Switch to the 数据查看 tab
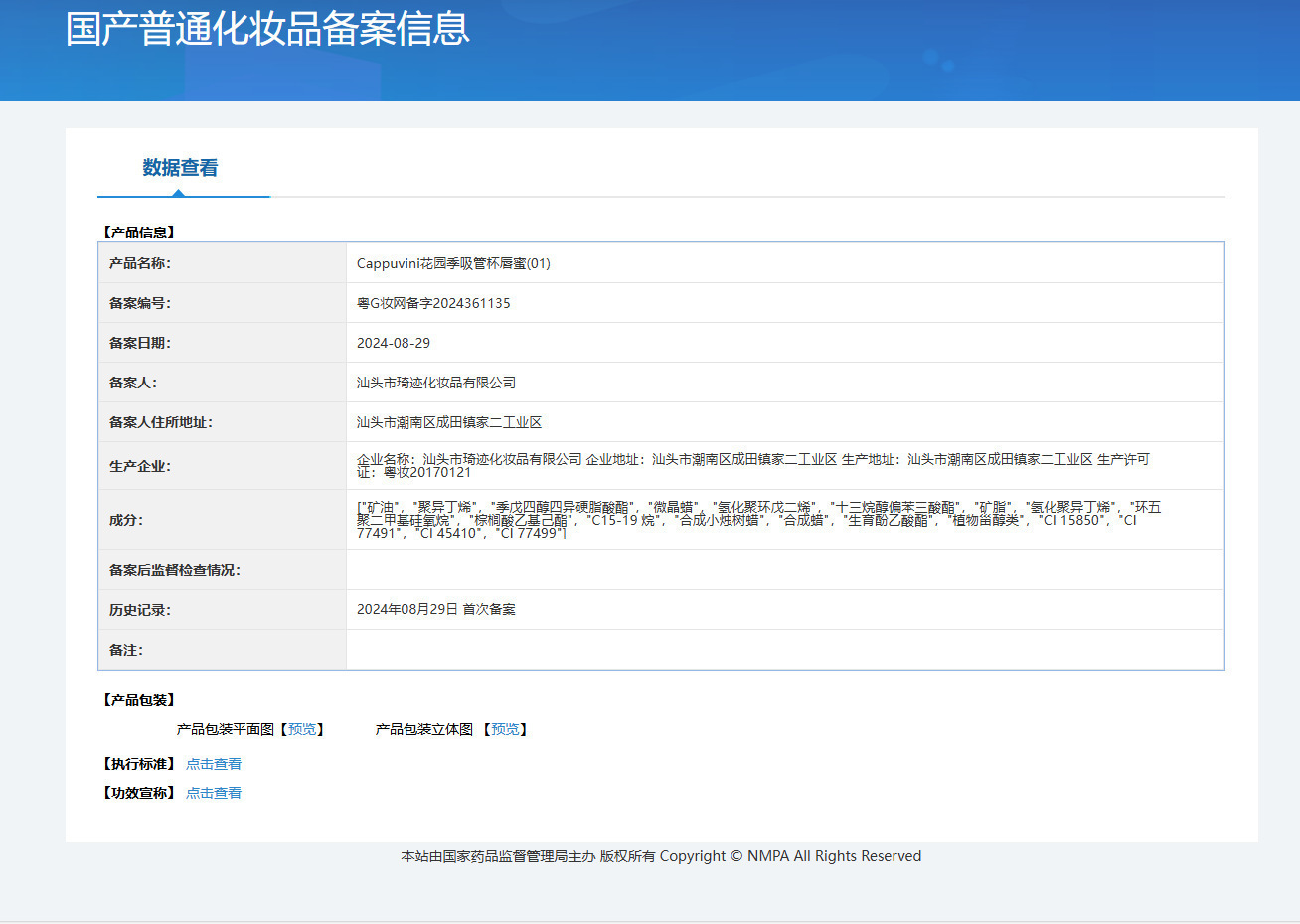The height and width of the screenshot is (924, 1300). [x=180, y=168]
